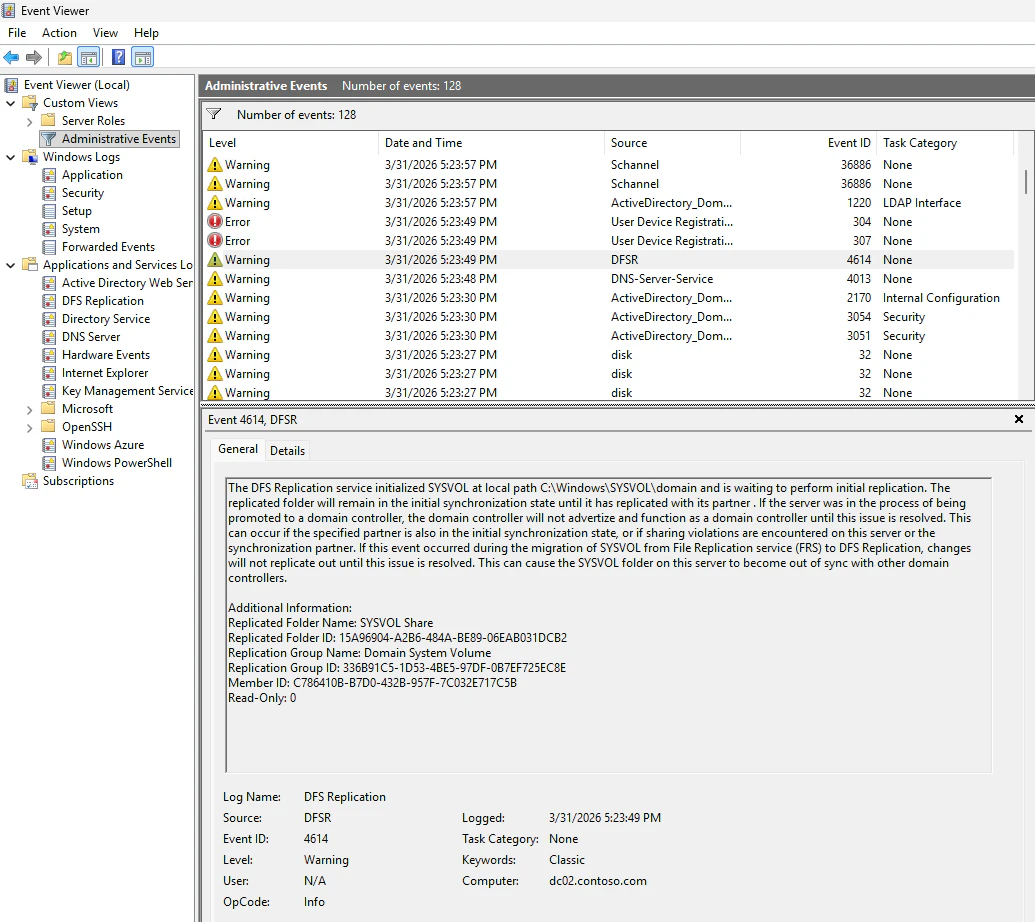
Task: Sort events by Date and Time header
Action: [491, 143]
